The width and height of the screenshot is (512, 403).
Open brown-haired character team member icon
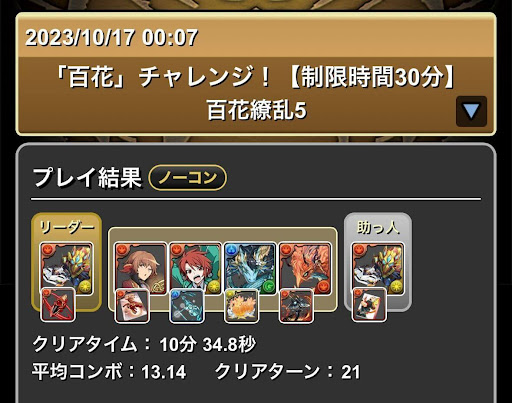(141, 269)
